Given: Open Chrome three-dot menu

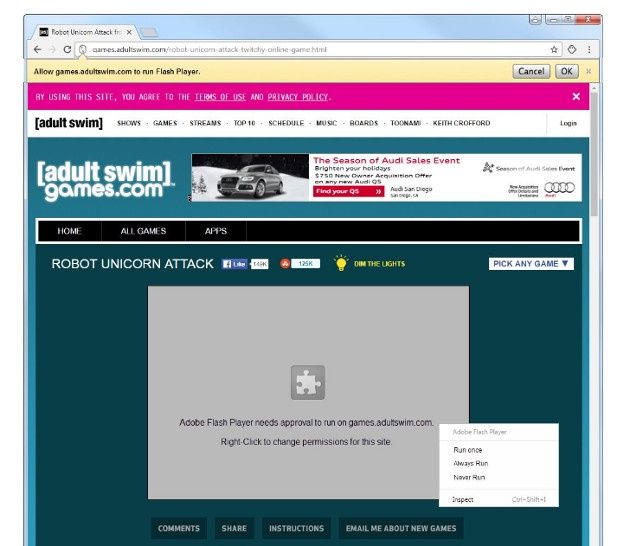Looking at the screenshot, I should pos(589,49).
